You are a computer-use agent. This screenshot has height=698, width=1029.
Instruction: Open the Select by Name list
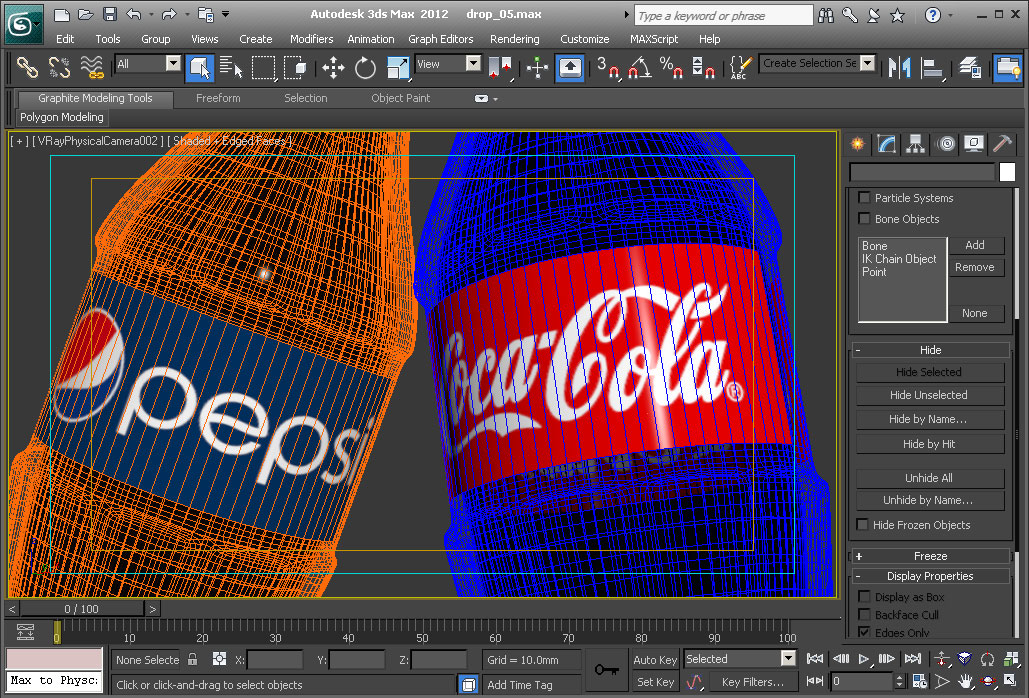231,67
